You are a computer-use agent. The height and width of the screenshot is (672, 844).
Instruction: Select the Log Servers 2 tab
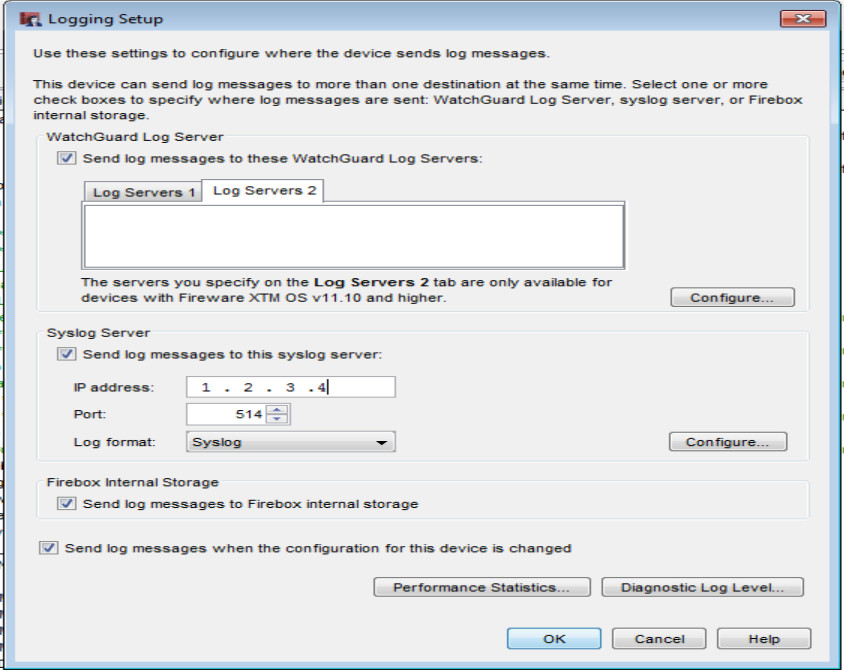pos(263,191)
